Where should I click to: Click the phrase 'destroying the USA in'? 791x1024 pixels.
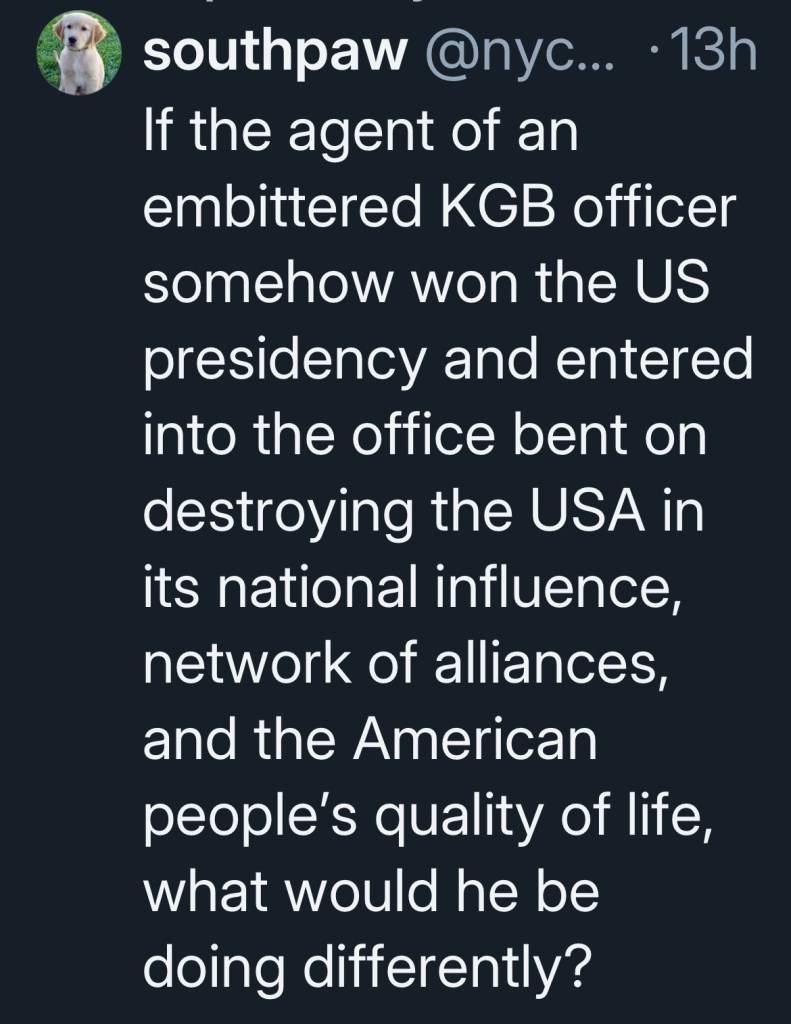(425, 515)
